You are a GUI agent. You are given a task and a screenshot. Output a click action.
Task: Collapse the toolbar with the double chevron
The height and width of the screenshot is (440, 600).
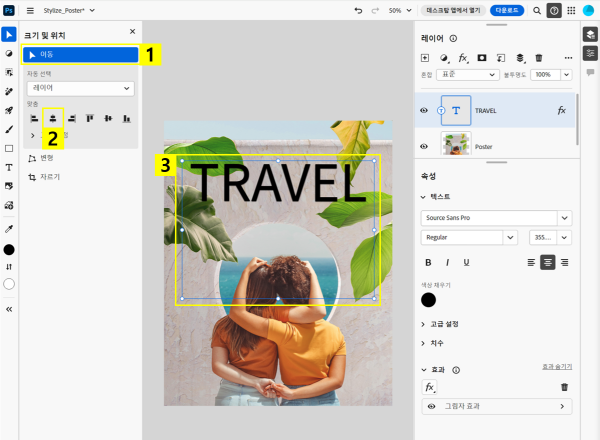[x=9, y=309]
